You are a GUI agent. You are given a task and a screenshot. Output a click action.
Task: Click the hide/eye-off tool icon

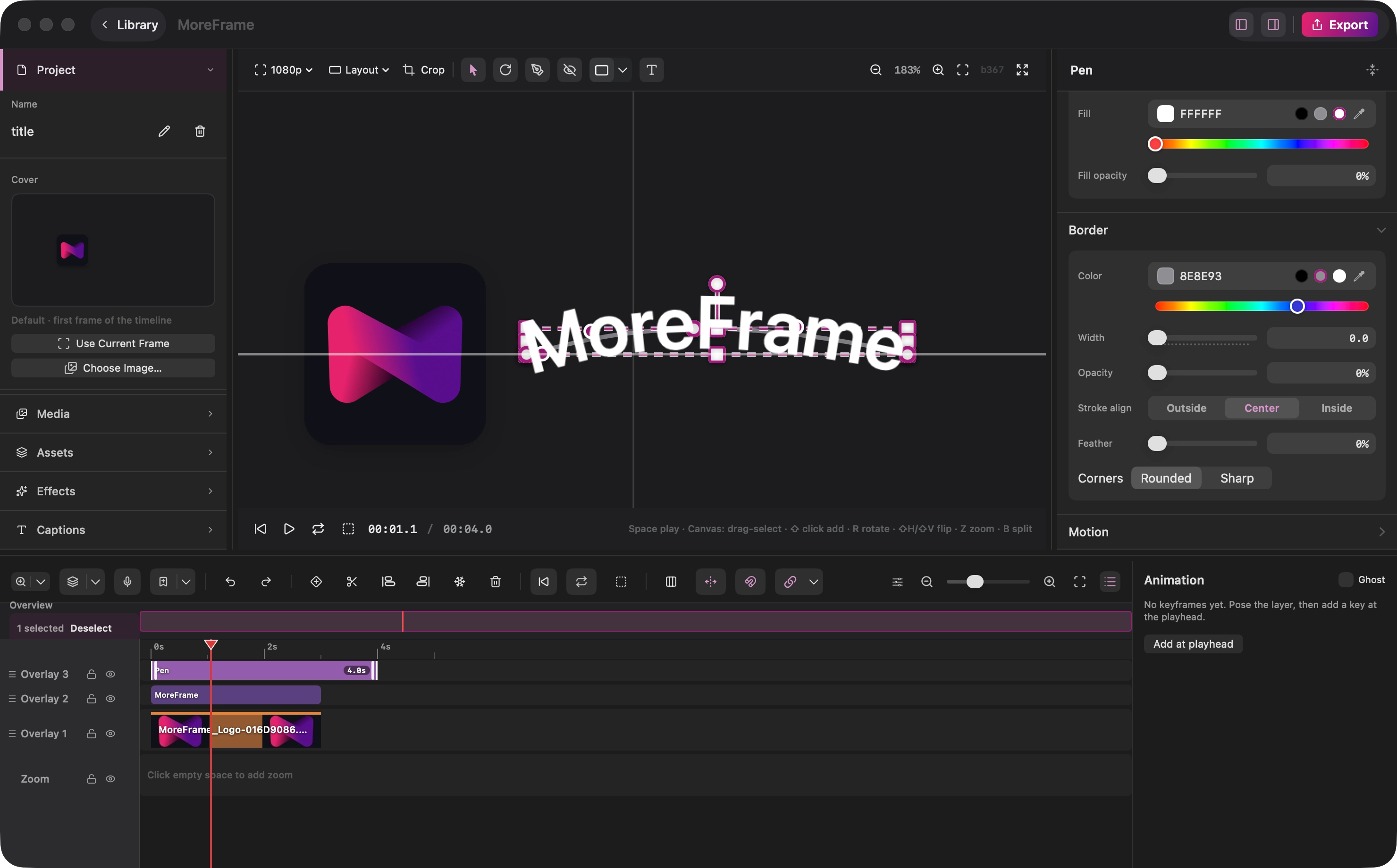[x=570, y=70]
